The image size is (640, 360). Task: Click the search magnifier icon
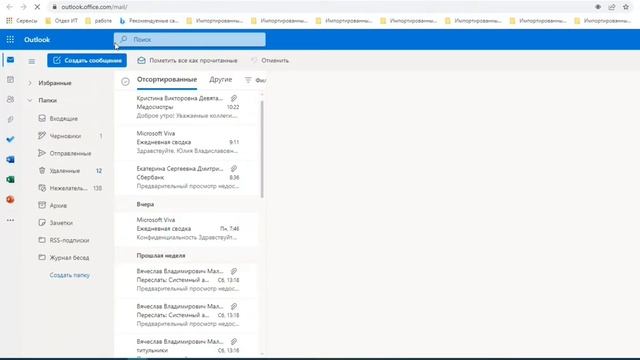(x=123, y=39)
